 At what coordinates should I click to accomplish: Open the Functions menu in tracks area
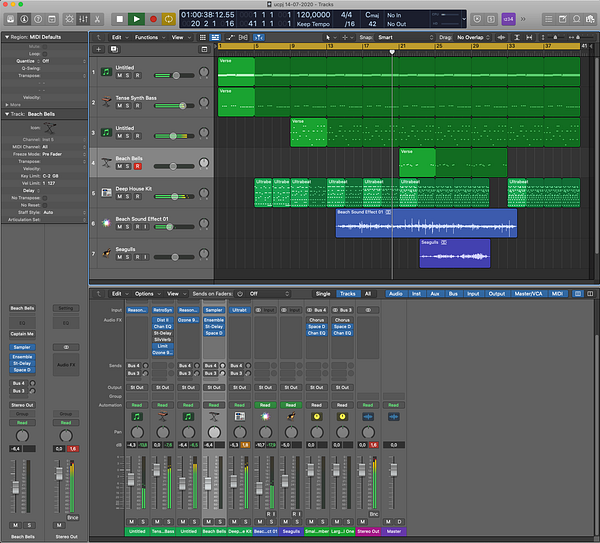(x=147, y=37)
